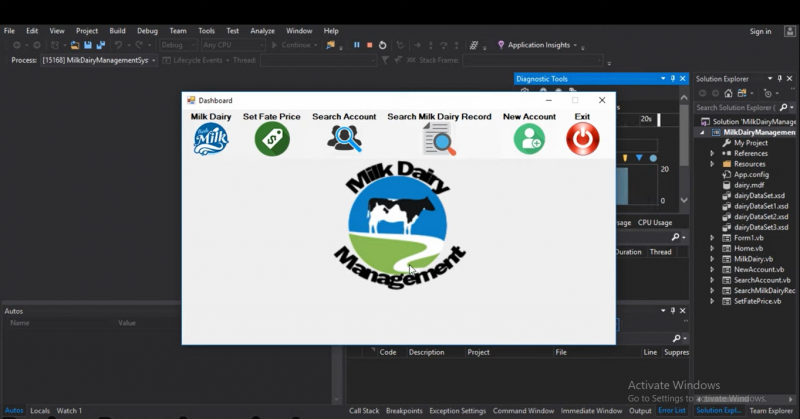Open the Immediate Window tab
This screenshot has height=419, width=800.
tap(591, 410)
